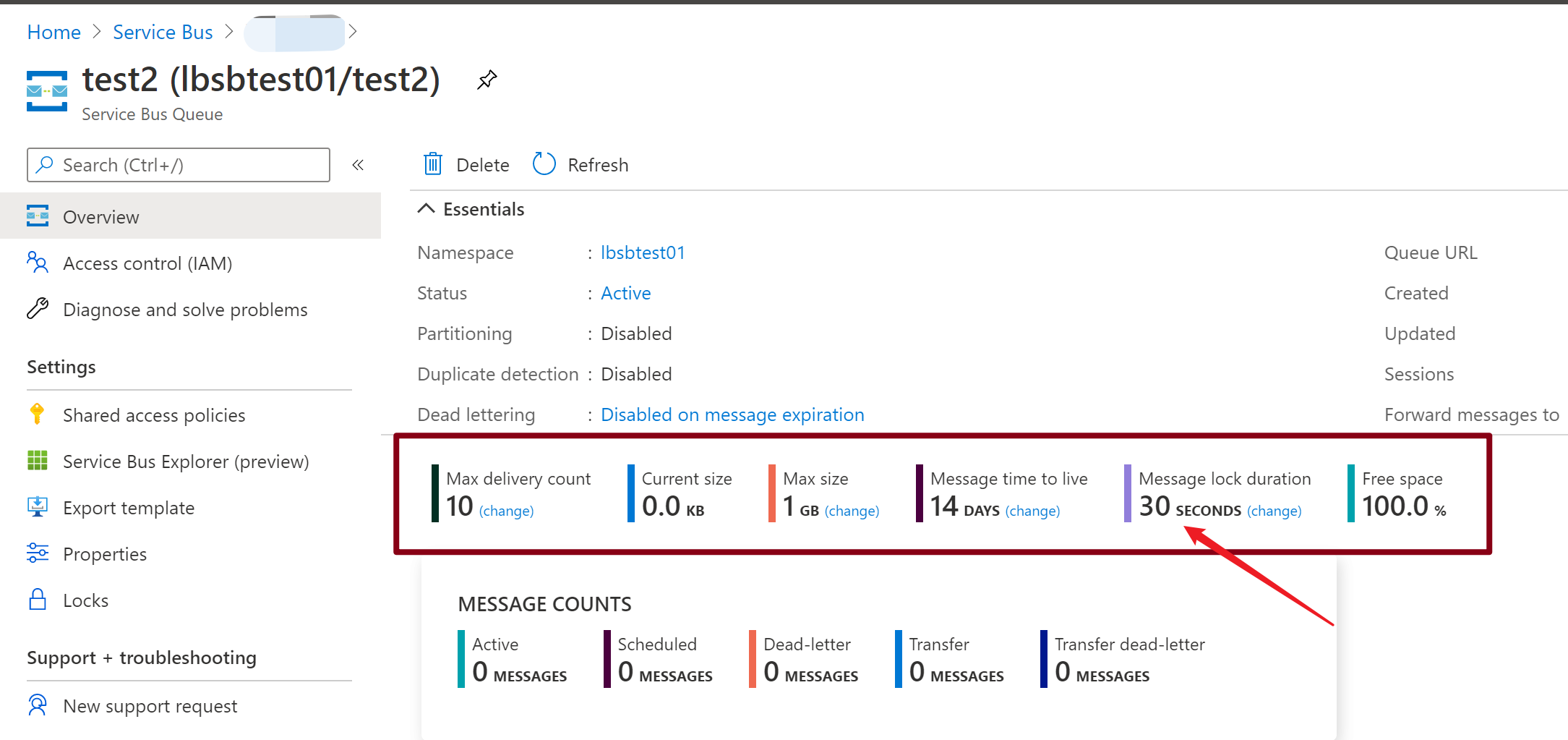Open Properties in the Settings menu
Screen dimensions: 1568x740
point(105,554)
